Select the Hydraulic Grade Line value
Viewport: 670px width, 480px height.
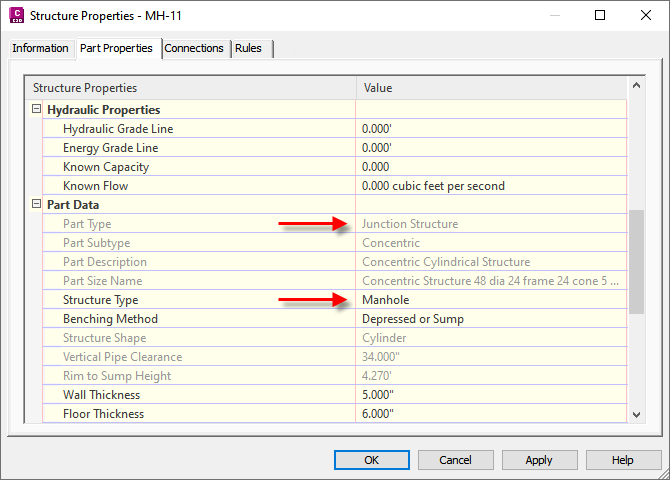pyautogui.click(x=490, y=129)
